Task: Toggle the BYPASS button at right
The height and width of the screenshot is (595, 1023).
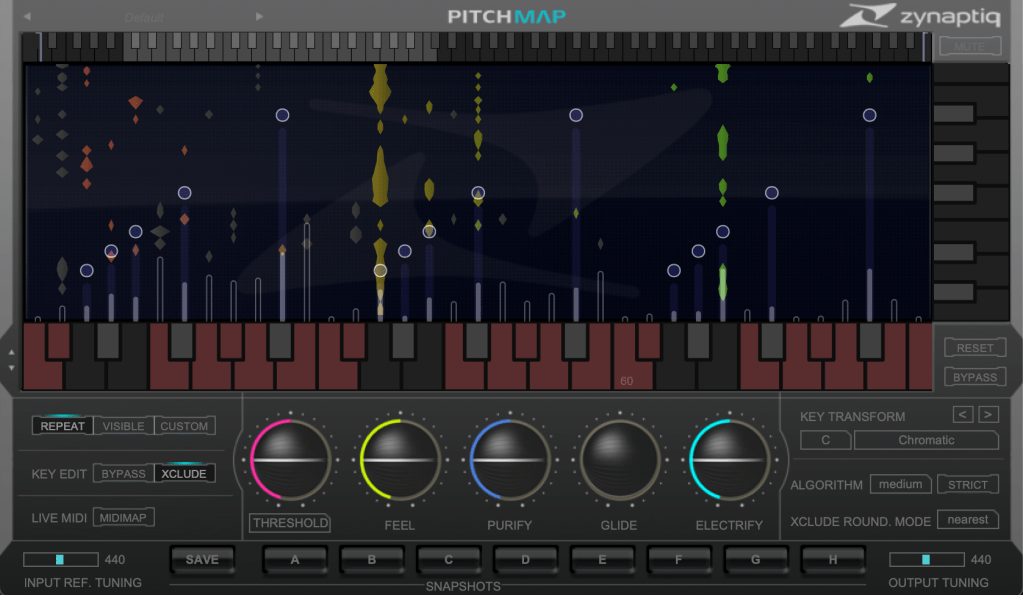Action: (974, 377)
